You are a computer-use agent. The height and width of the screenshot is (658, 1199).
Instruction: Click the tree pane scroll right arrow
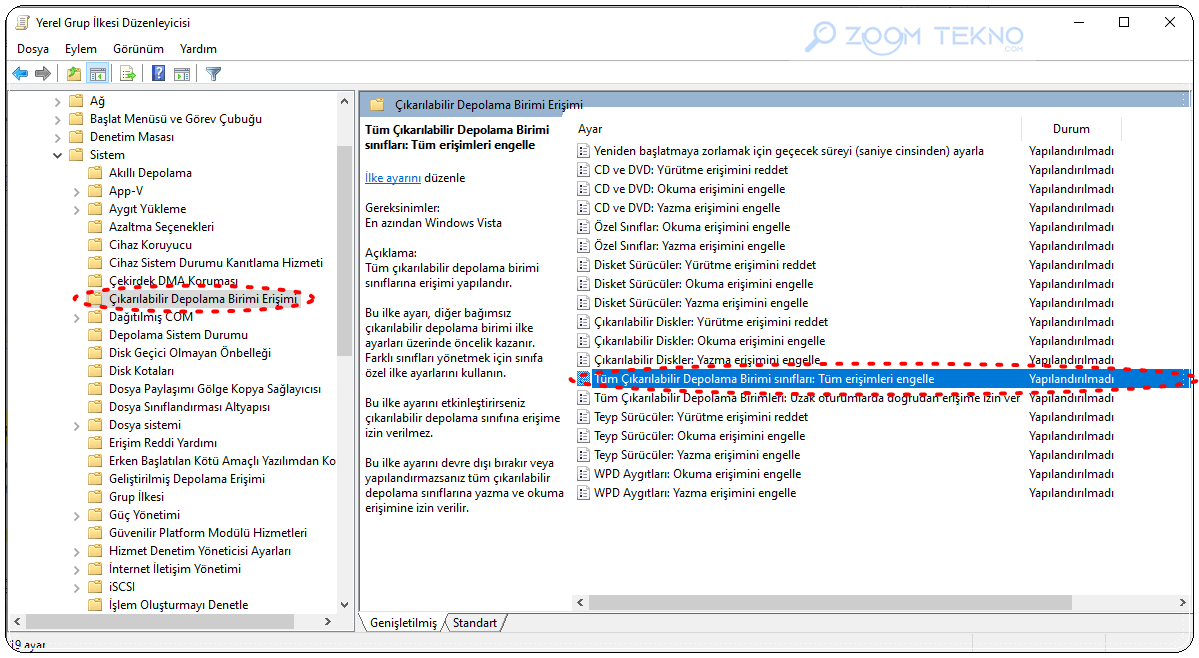pos(328,621)
